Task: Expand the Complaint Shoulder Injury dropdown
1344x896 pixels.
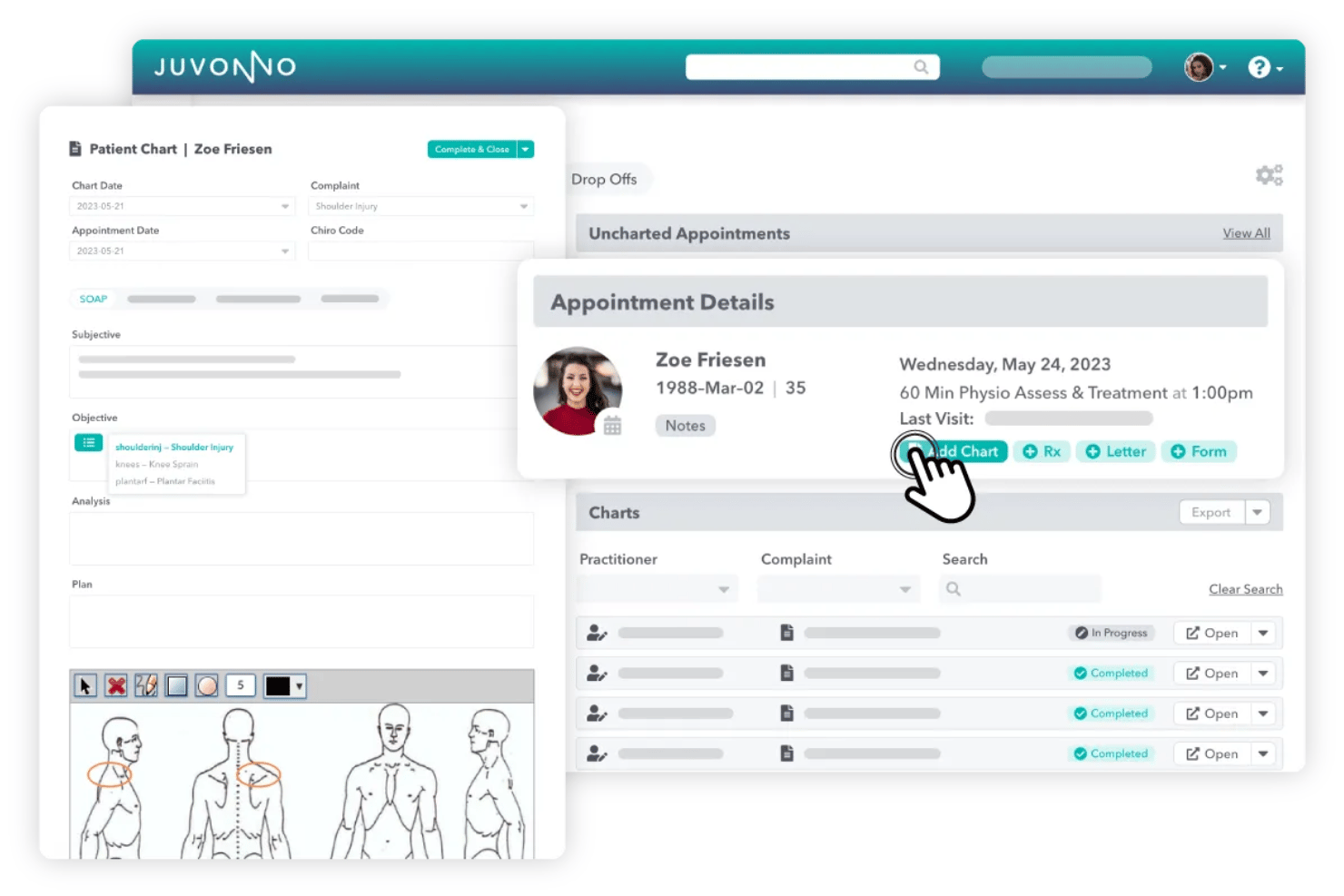Action: (x=524, y=206)
